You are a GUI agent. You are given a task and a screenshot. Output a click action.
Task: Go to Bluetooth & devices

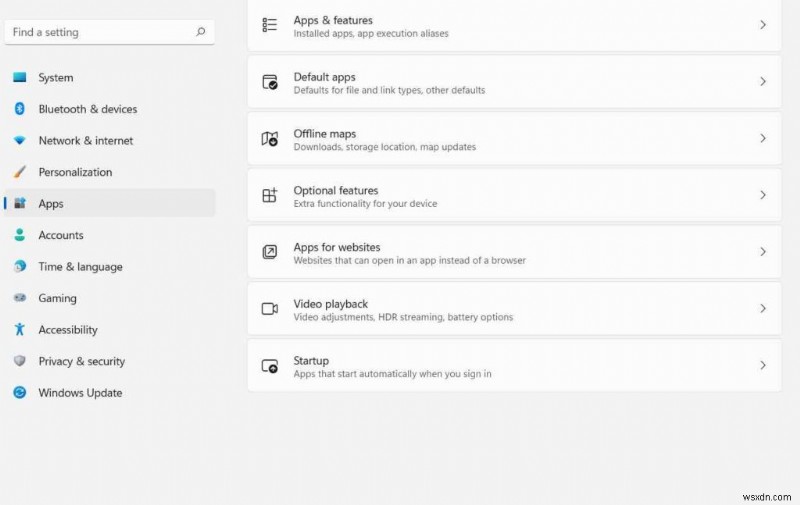(110, 109)
